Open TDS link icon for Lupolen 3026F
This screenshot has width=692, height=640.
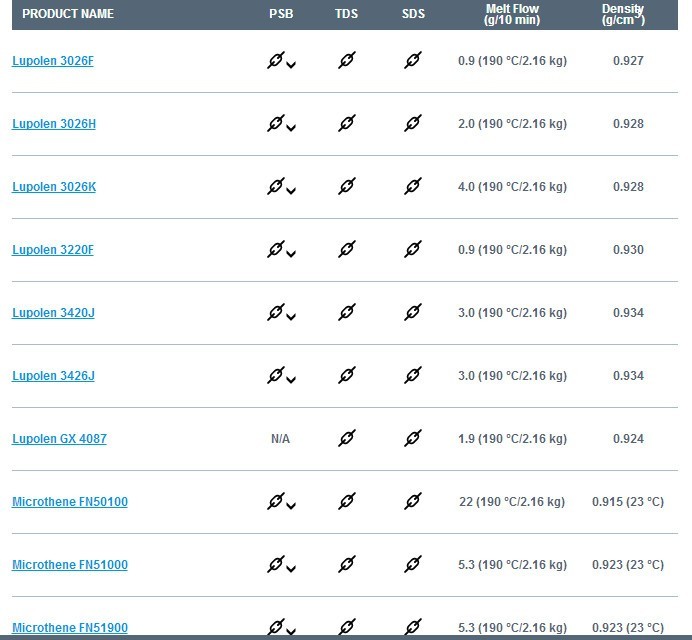pyautogui.click(x=346, y=60)
